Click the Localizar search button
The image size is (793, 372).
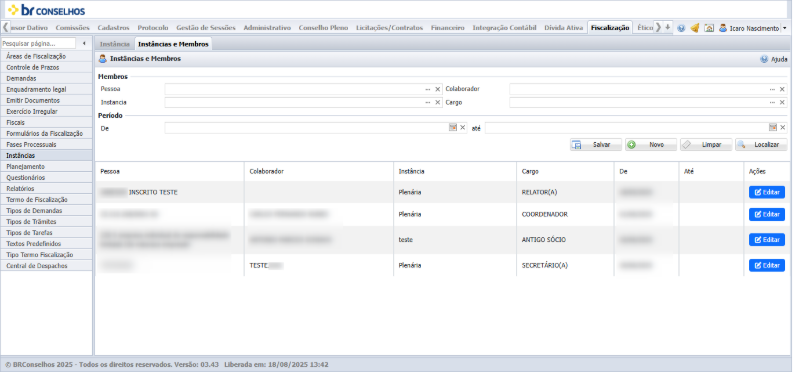pyautogui.click(x=761, y=145)
